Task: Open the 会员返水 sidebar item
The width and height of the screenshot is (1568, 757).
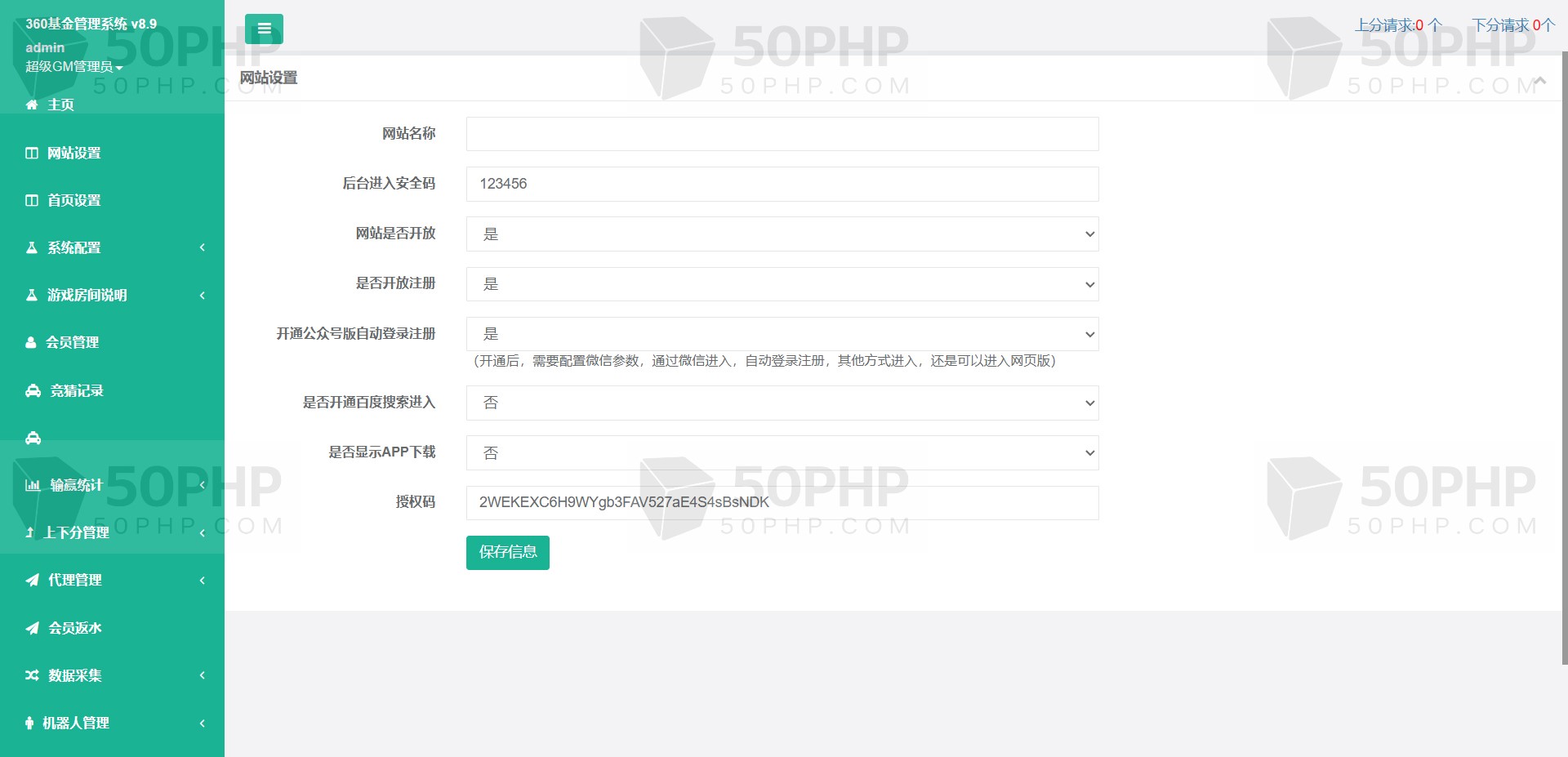Action: (x=74, y=628)
